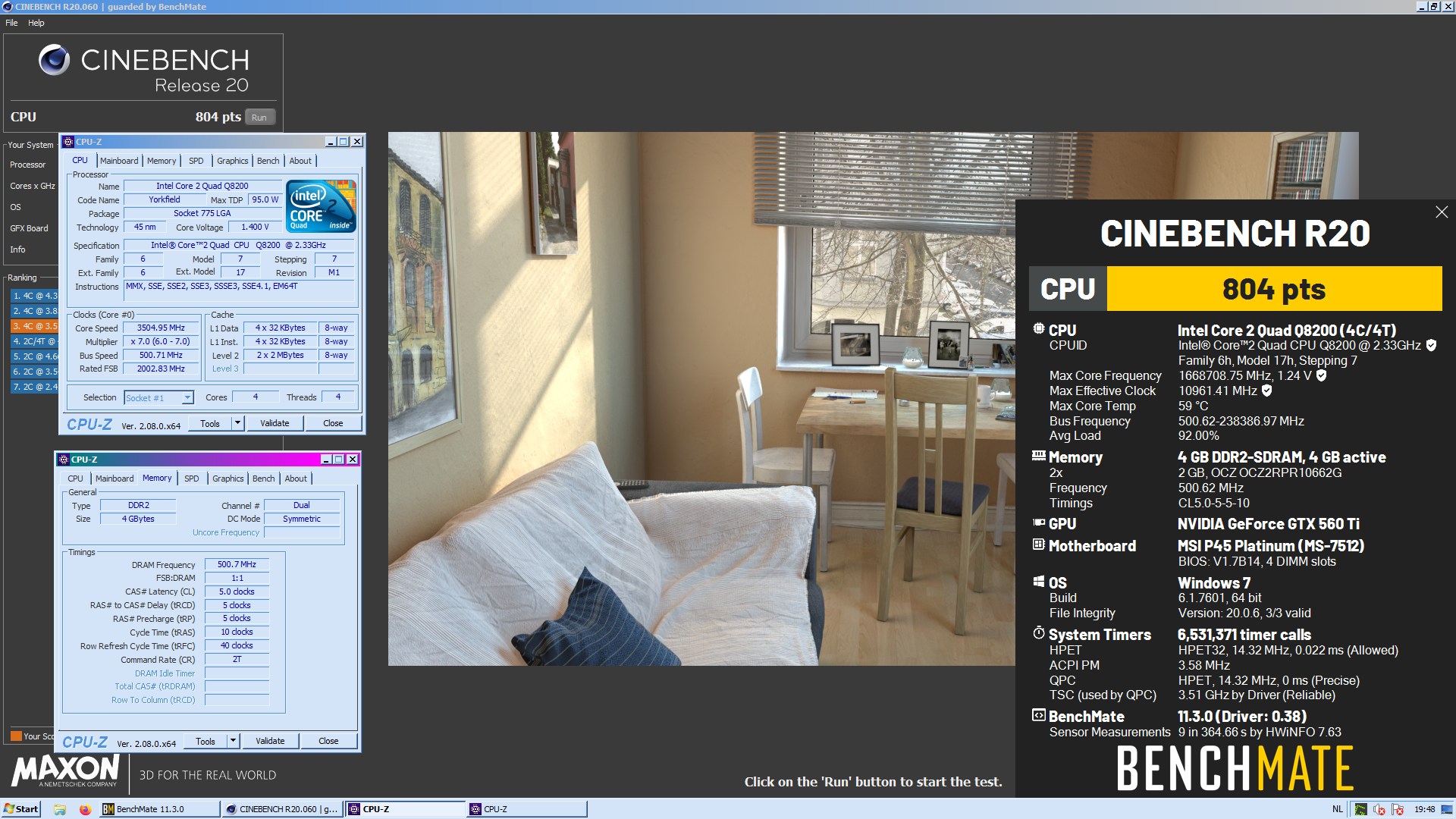Open the Help menu in Cinebench
1456x819 pixels.
[x=36, y=23]
